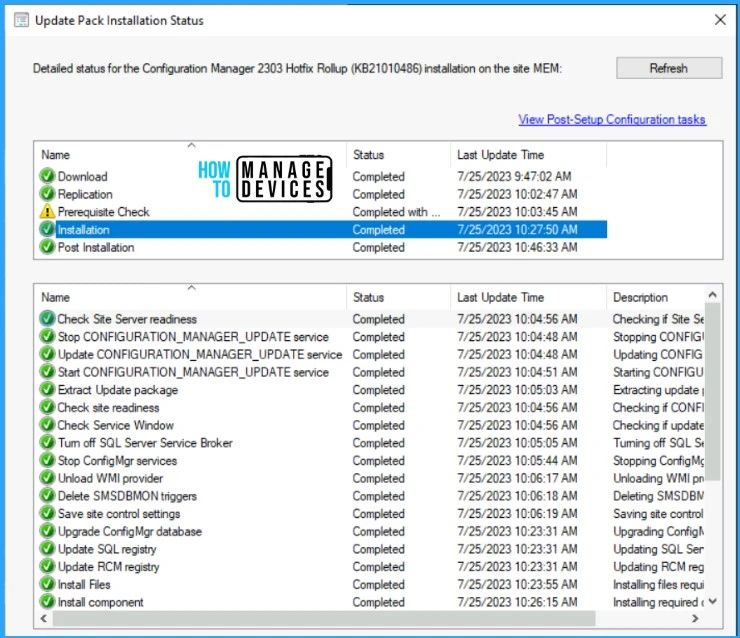Click the horizontal scrollbar left arrow
This screenshot has width=740, height=638.
44,618
